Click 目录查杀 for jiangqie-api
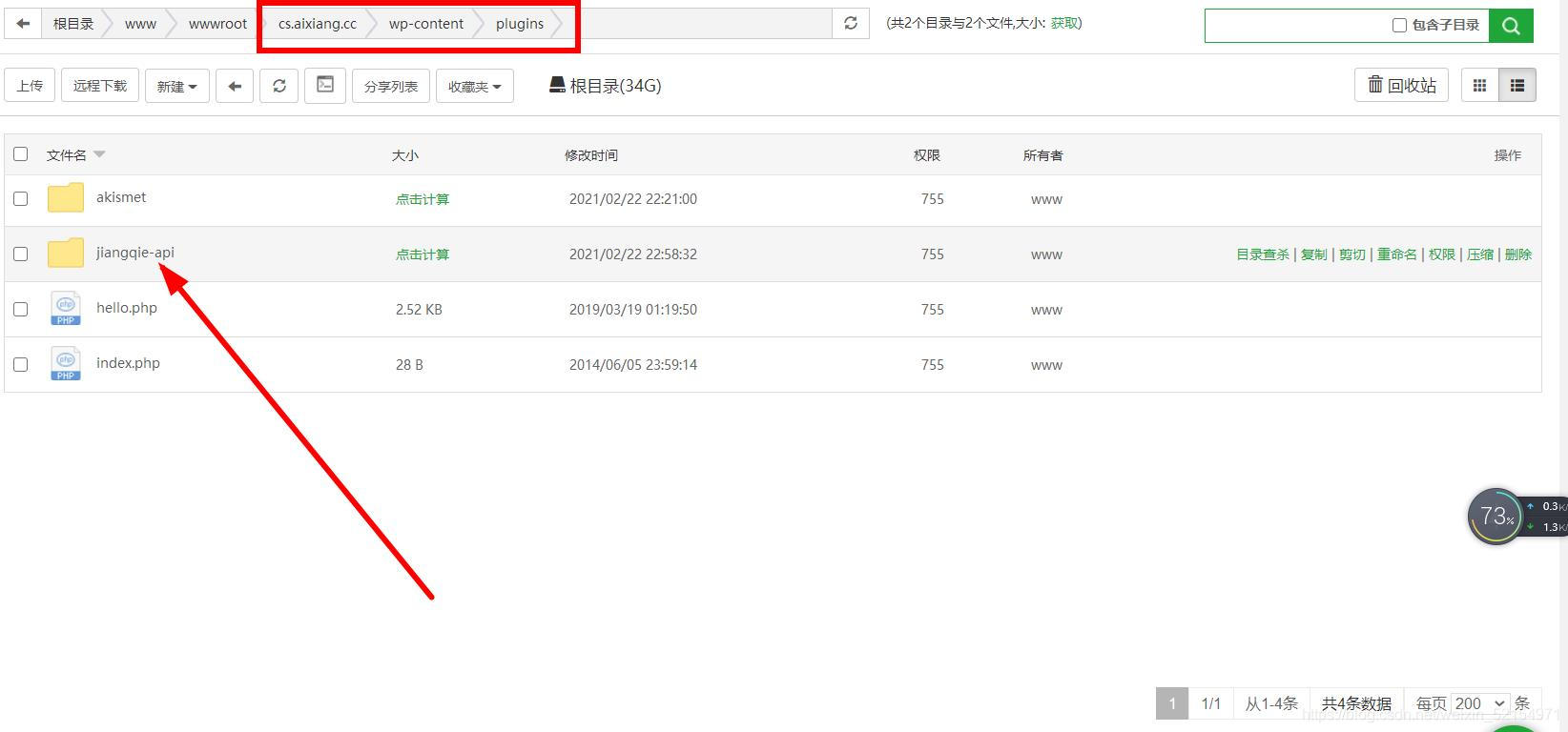 point(1263,254)
